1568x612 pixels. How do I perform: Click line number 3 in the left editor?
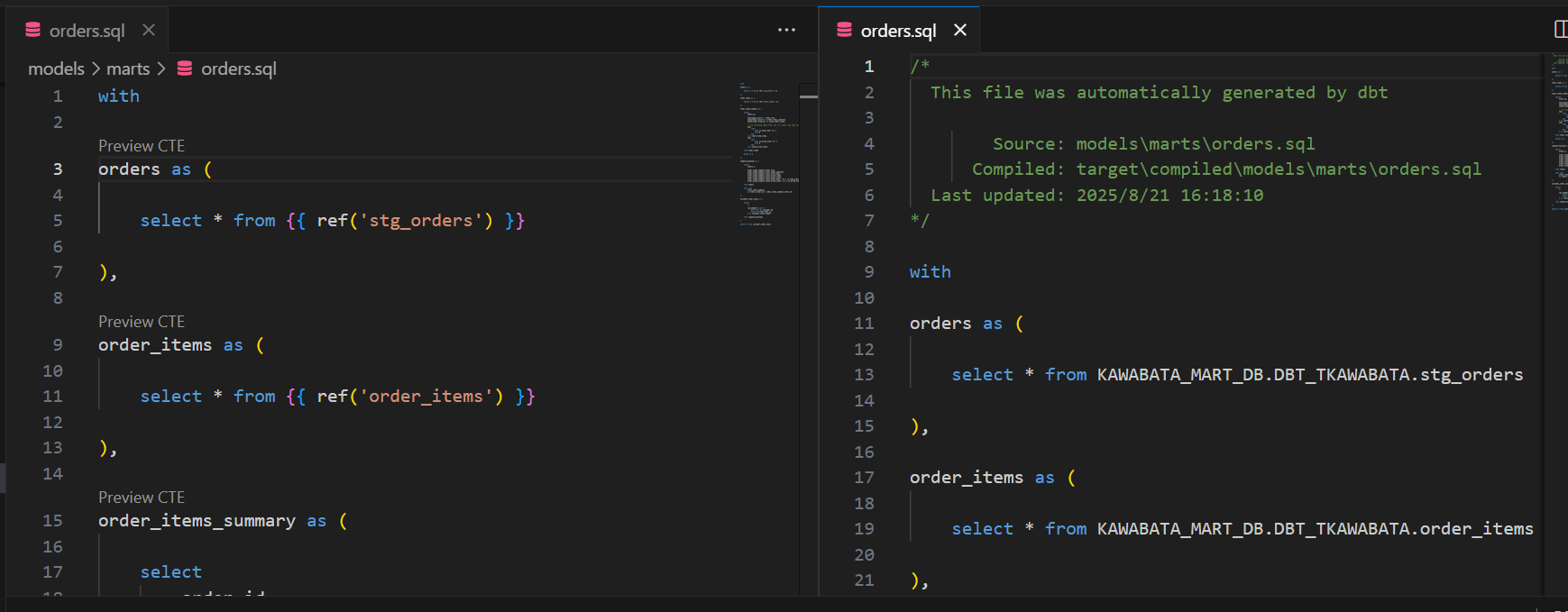pos(58,169)
